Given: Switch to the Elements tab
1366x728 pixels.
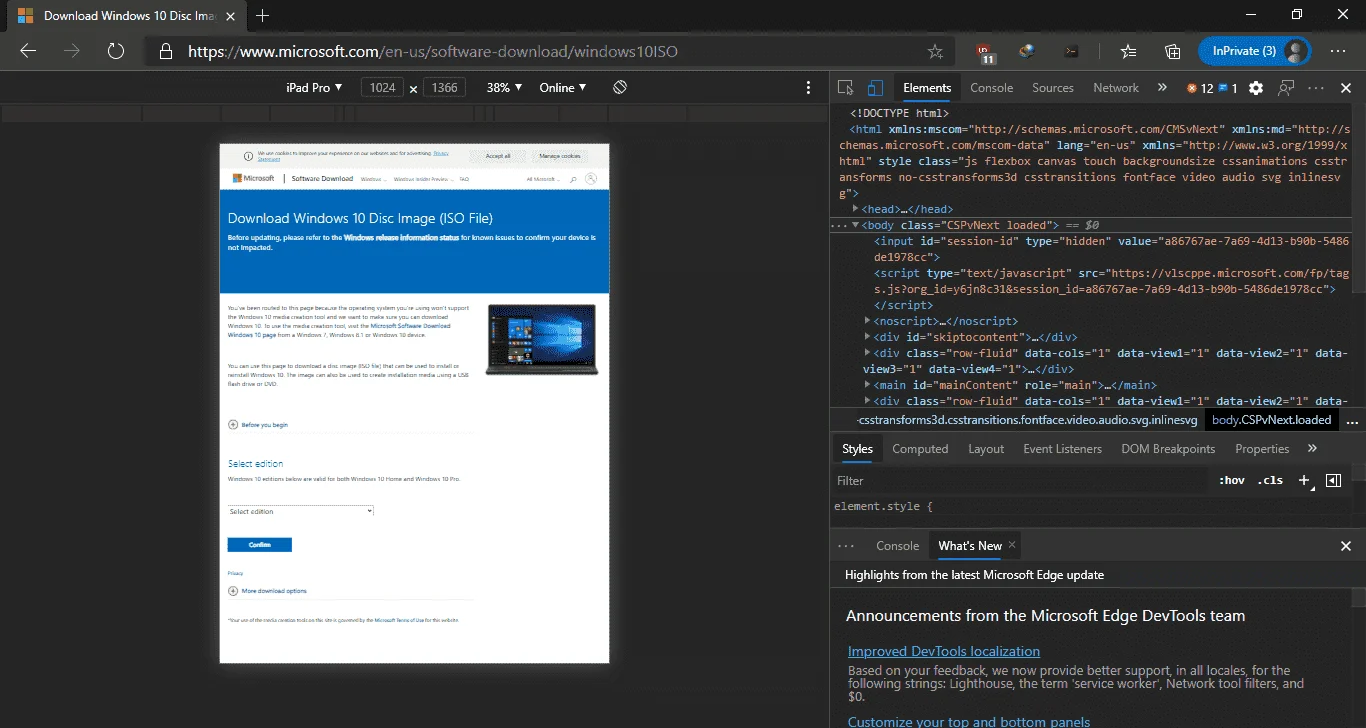Looking at the screenshot, I should (x=927, y=88).
